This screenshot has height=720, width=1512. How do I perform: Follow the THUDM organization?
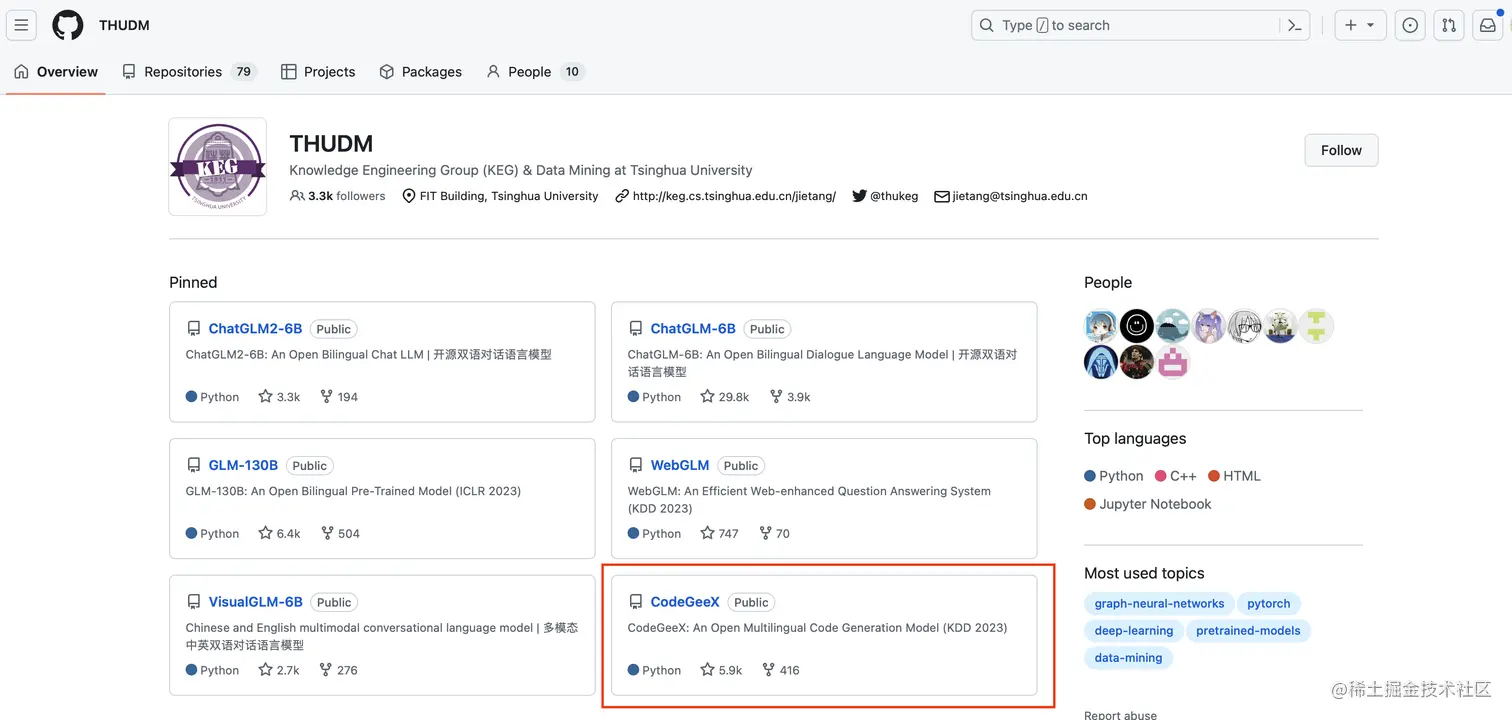[x=1341, y=150]
